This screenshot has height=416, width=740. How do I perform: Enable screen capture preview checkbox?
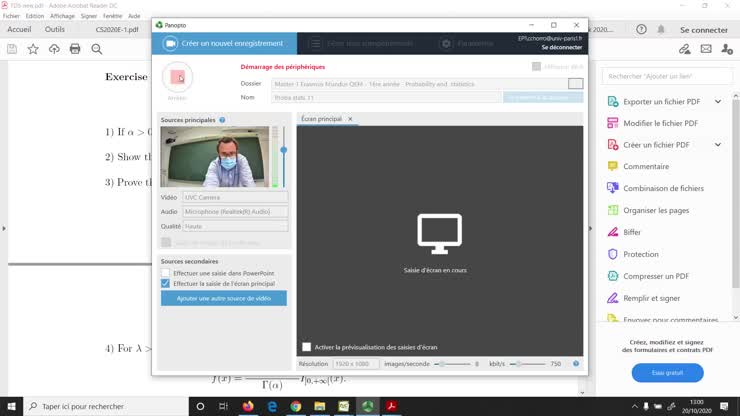point(307,347)
